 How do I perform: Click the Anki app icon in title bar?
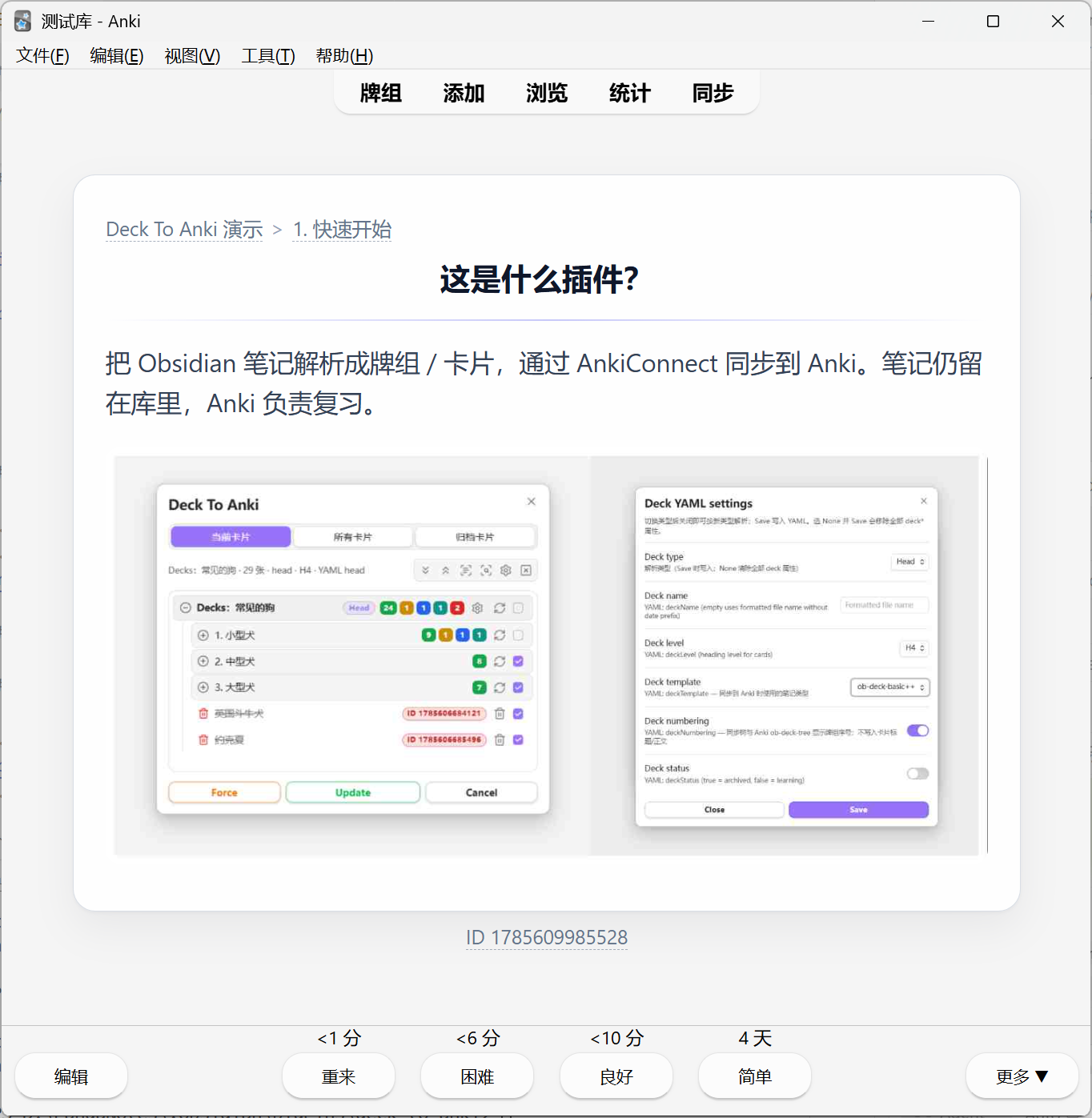(x=22, y=22)
